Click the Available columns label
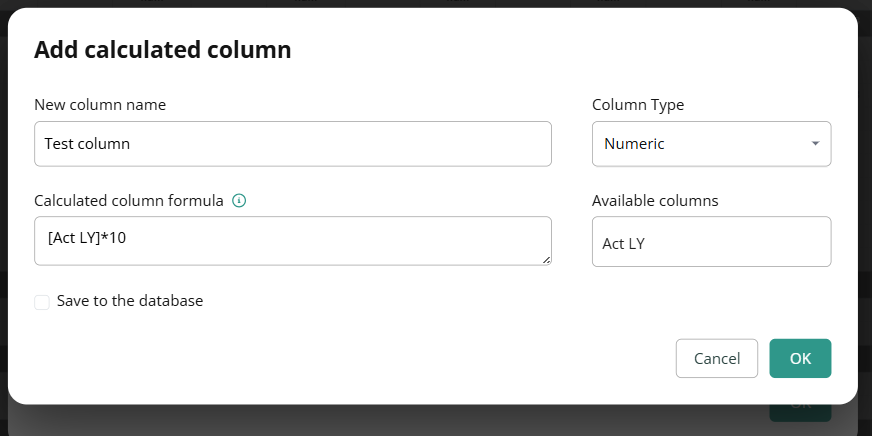Viewport: 872px width, 436px height. click(655, 200)
